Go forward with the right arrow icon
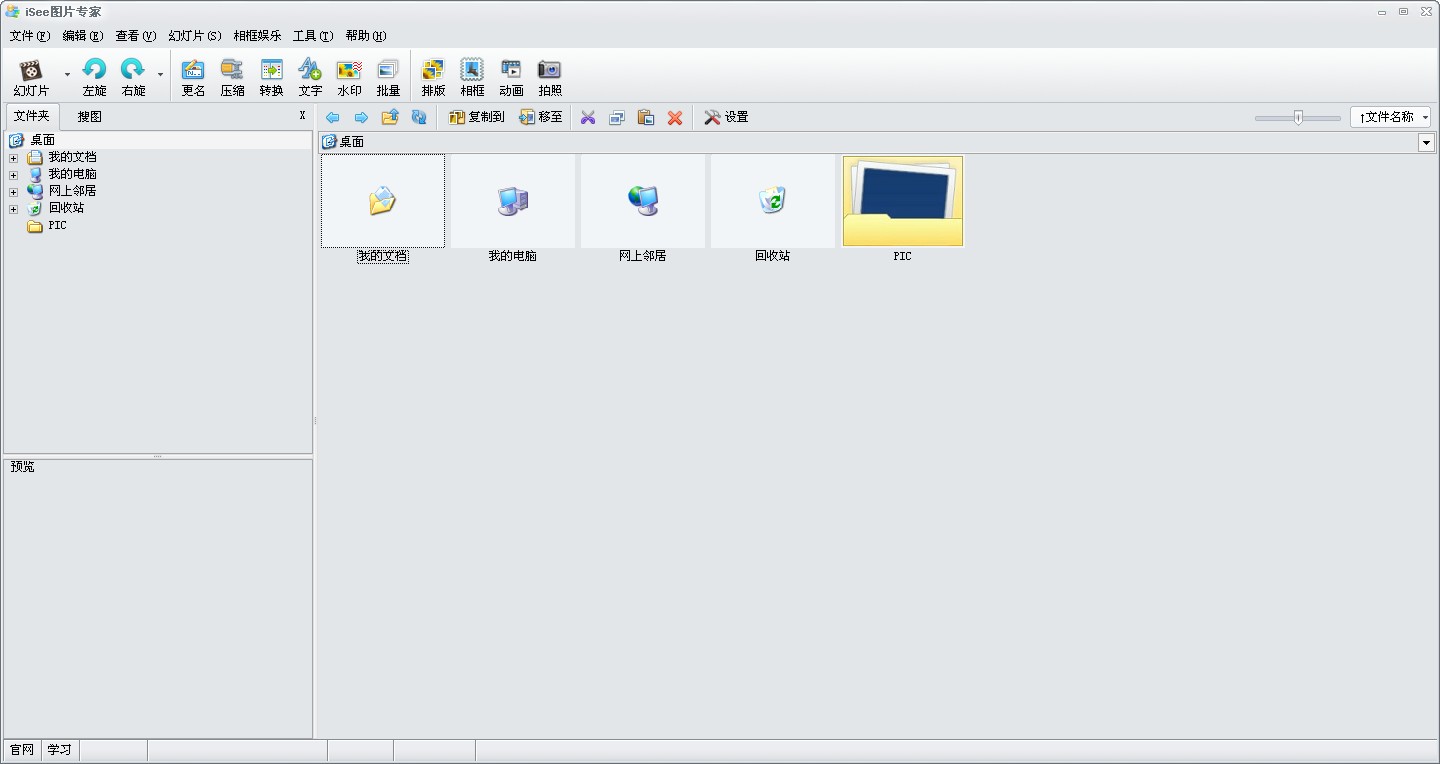 coord(361,117)
